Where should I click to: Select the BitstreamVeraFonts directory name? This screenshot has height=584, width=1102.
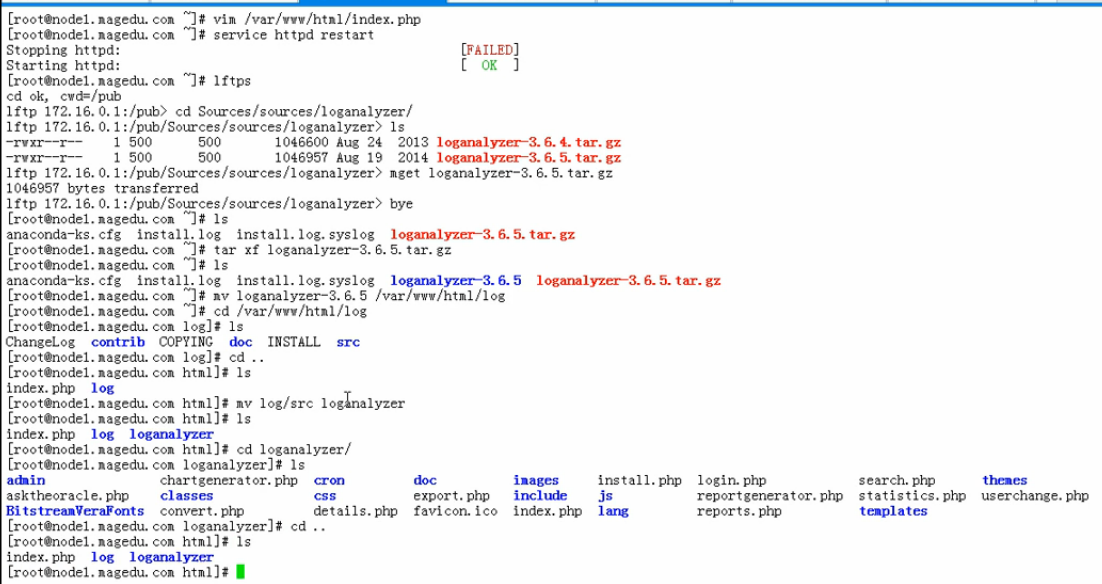click(75, 512)
